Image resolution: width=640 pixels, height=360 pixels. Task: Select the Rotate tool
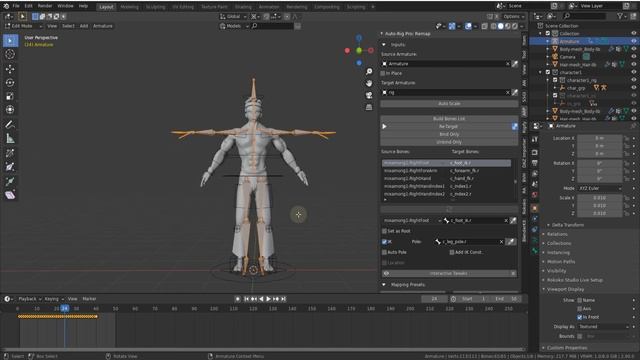[10, 82]
